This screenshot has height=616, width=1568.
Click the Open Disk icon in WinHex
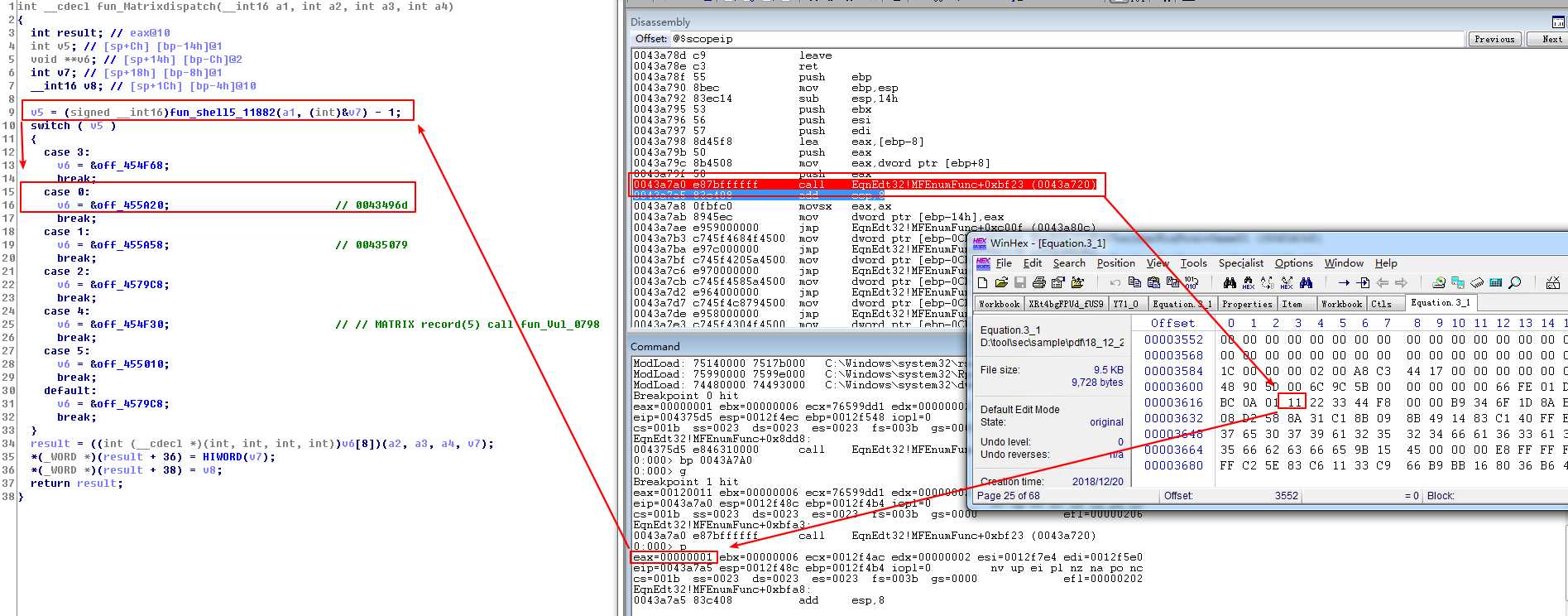(1438, 283)
